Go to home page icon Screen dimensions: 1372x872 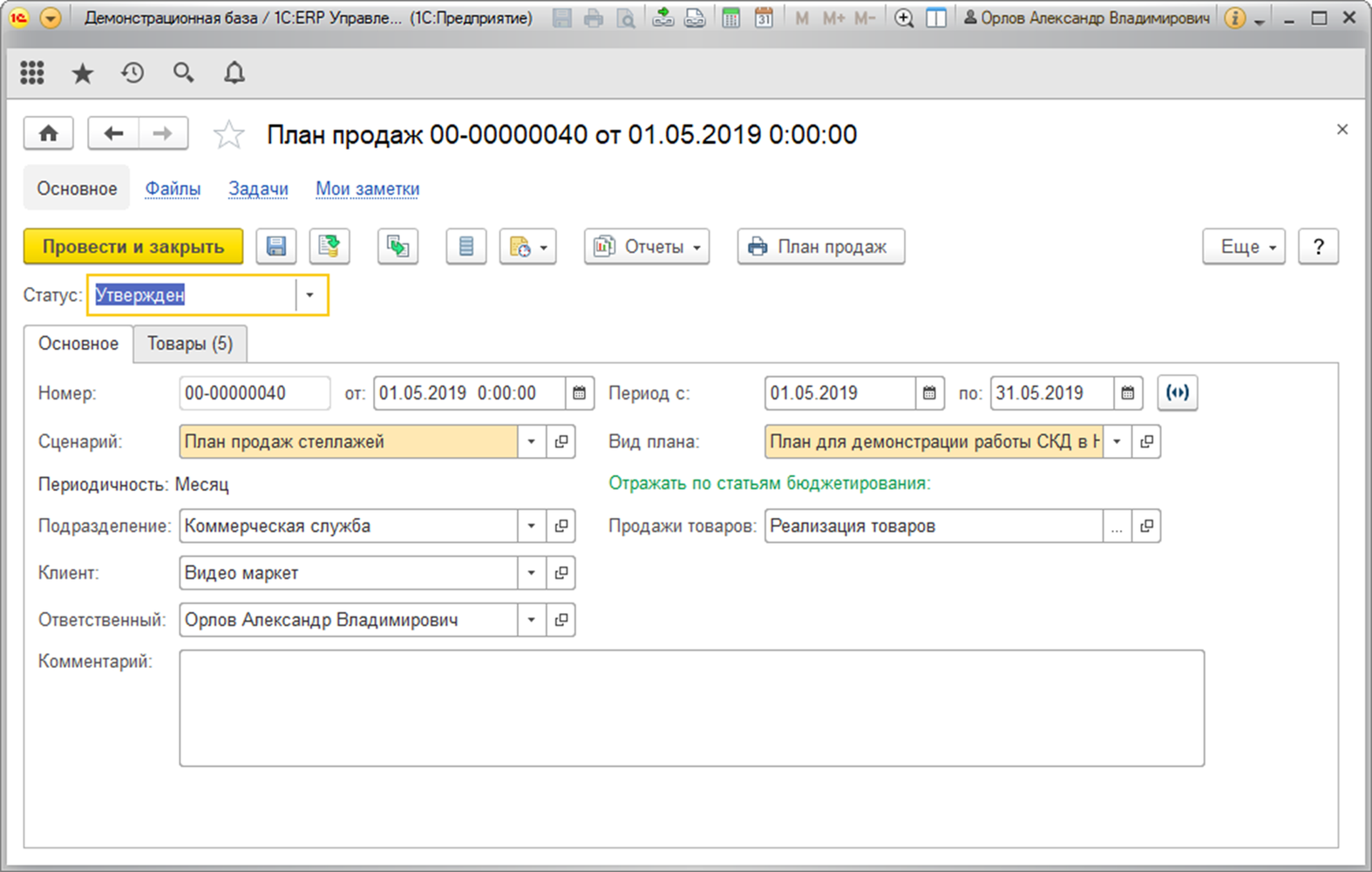(49, 133)
